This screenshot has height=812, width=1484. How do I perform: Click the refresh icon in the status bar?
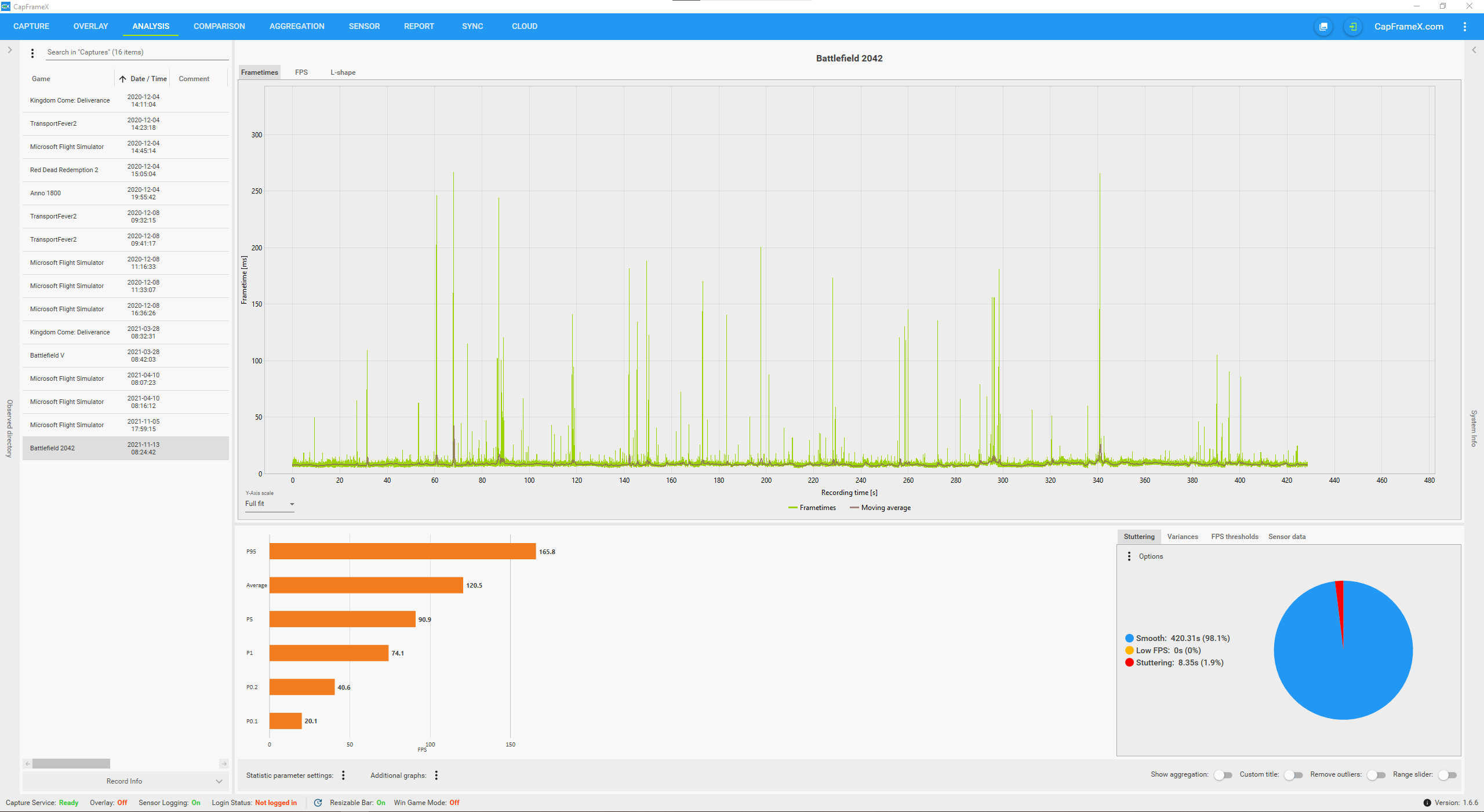(x=318, y=803)
